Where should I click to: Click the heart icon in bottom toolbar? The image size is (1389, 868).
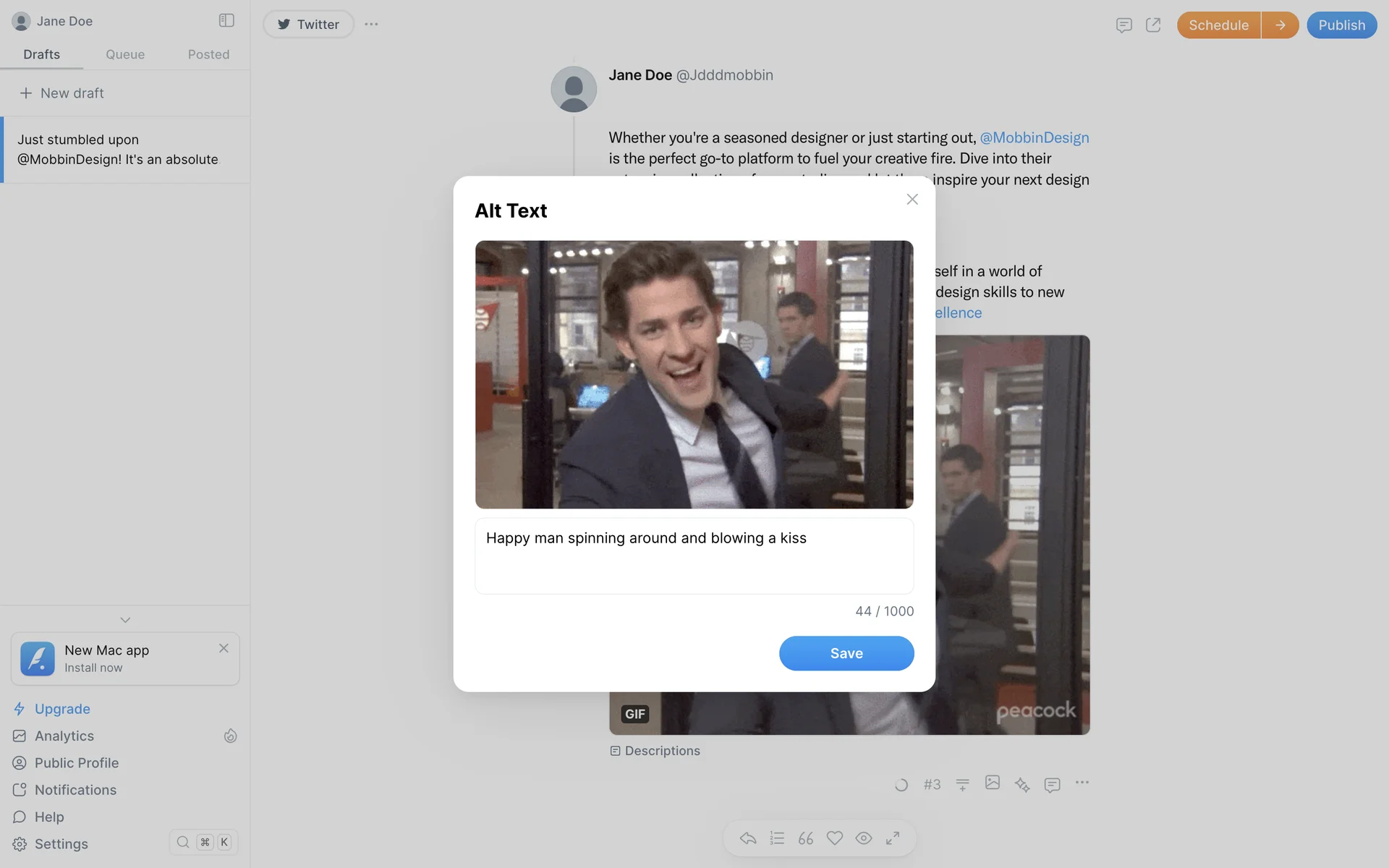pyautogui.click(x=835, y=838)
